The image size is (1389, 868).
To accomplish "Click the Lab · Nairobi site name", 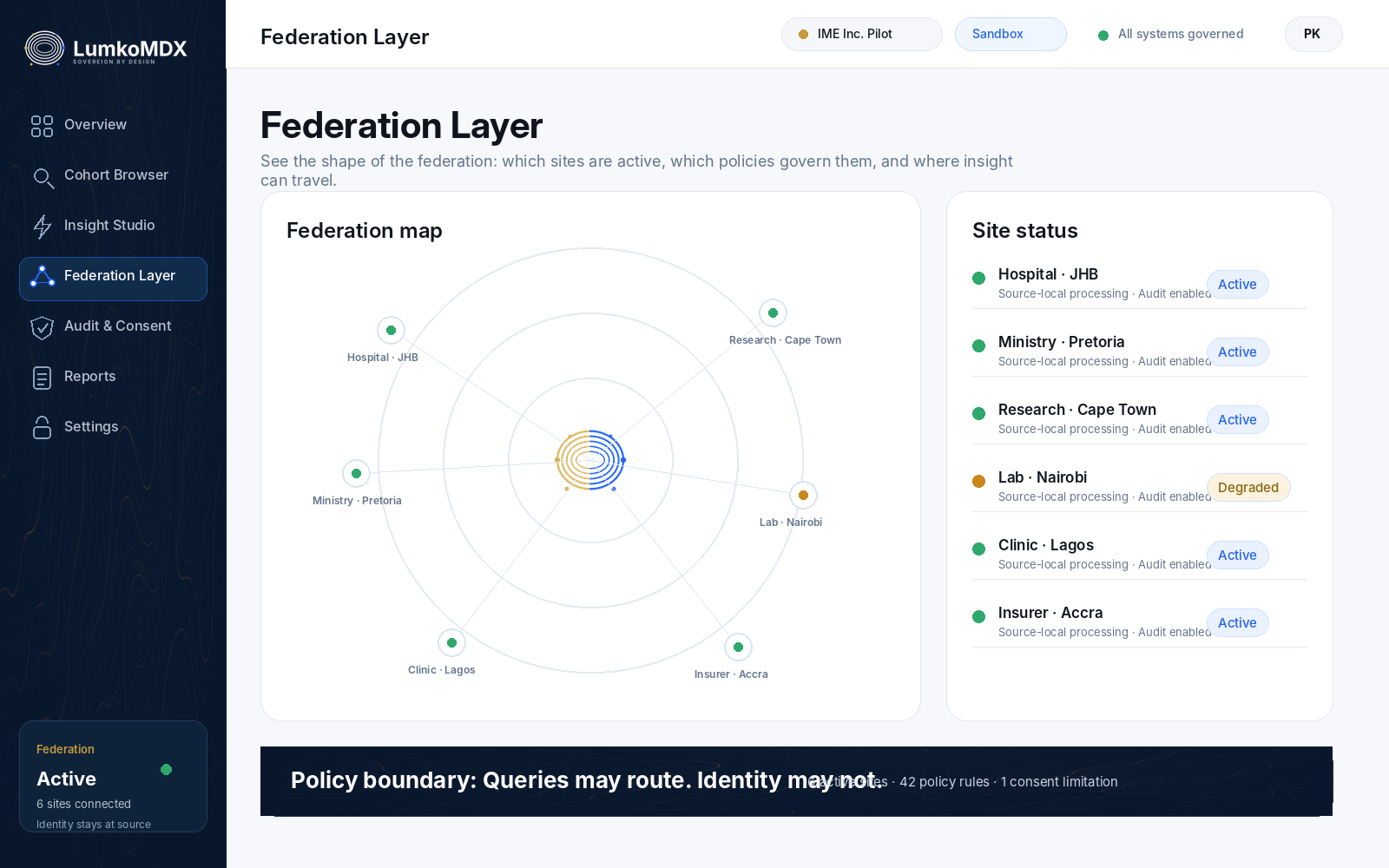I will pyautogui.click(x=1043, y=477).
